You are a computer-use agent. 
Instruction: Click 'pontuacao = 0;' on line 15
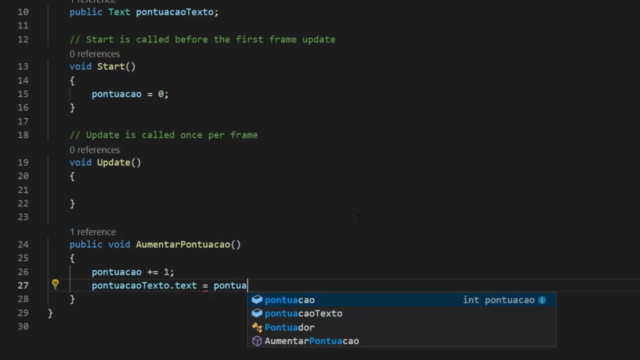130,94
